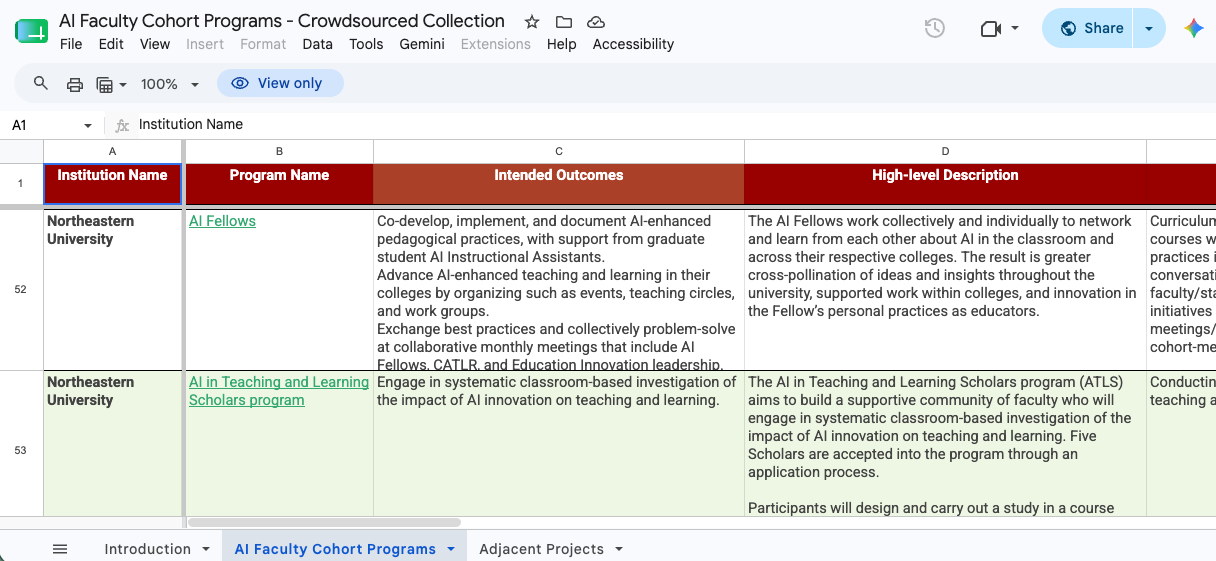Image resolution: width=1216 pixels, height=561 pixels.
Task: Click the horizontal scrollbar thumb
Action: tap(324, 522)
